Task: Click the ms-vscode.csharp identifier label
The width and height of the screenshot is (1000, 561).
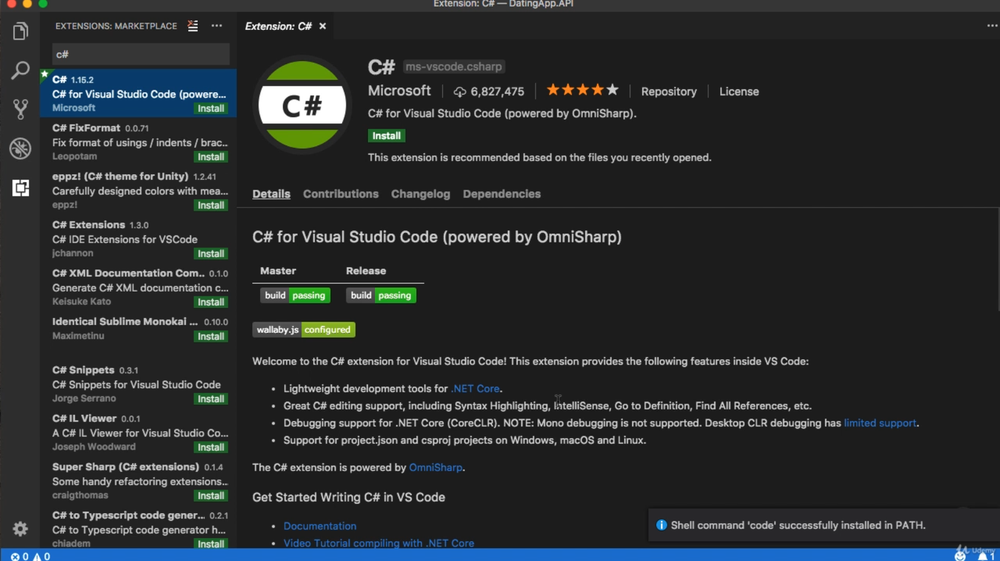Action: point(453,66)
